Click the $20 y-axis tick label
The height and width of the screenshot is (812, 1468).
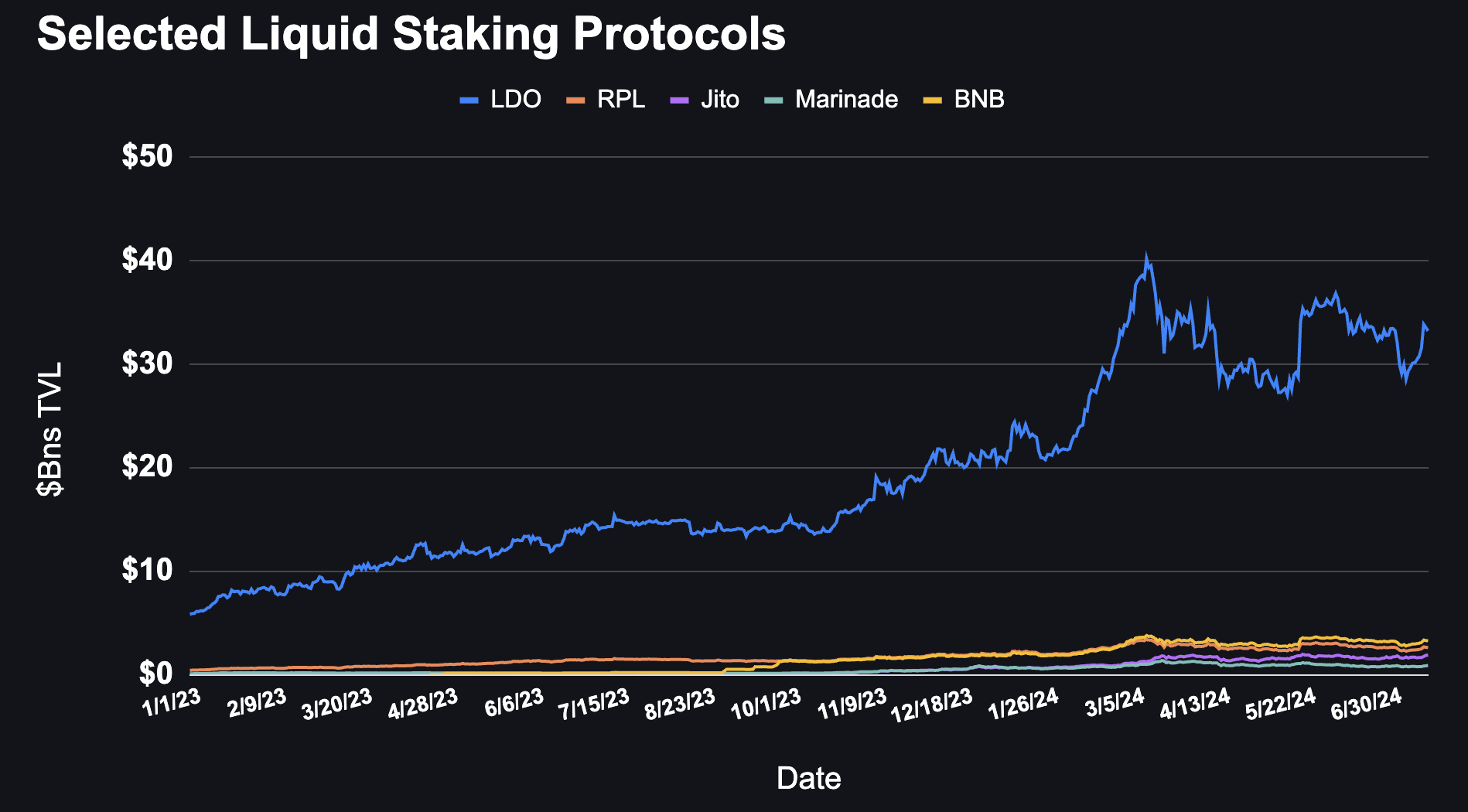pos(147,467)
